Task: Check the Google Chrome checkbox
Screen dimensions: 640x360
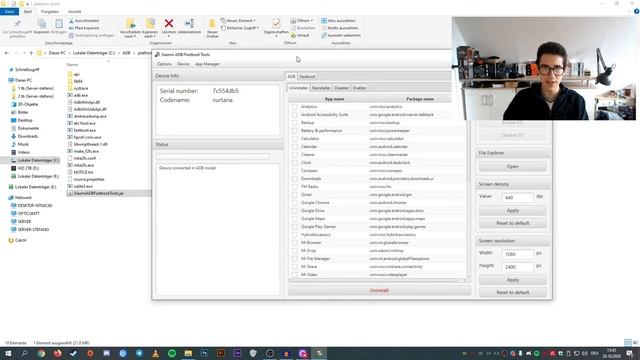Action: pyautogui.click(x=294, y=203)
